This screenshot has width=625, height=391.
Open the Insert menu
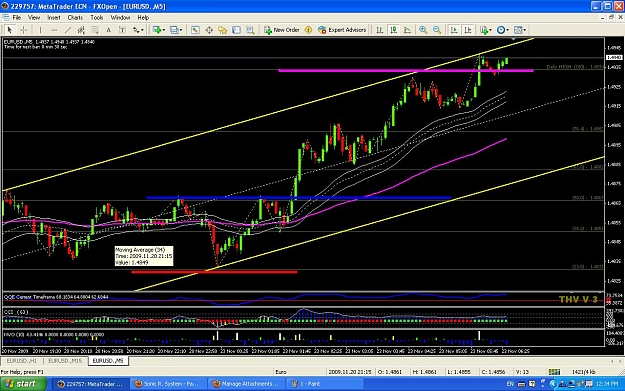point(54,18)
